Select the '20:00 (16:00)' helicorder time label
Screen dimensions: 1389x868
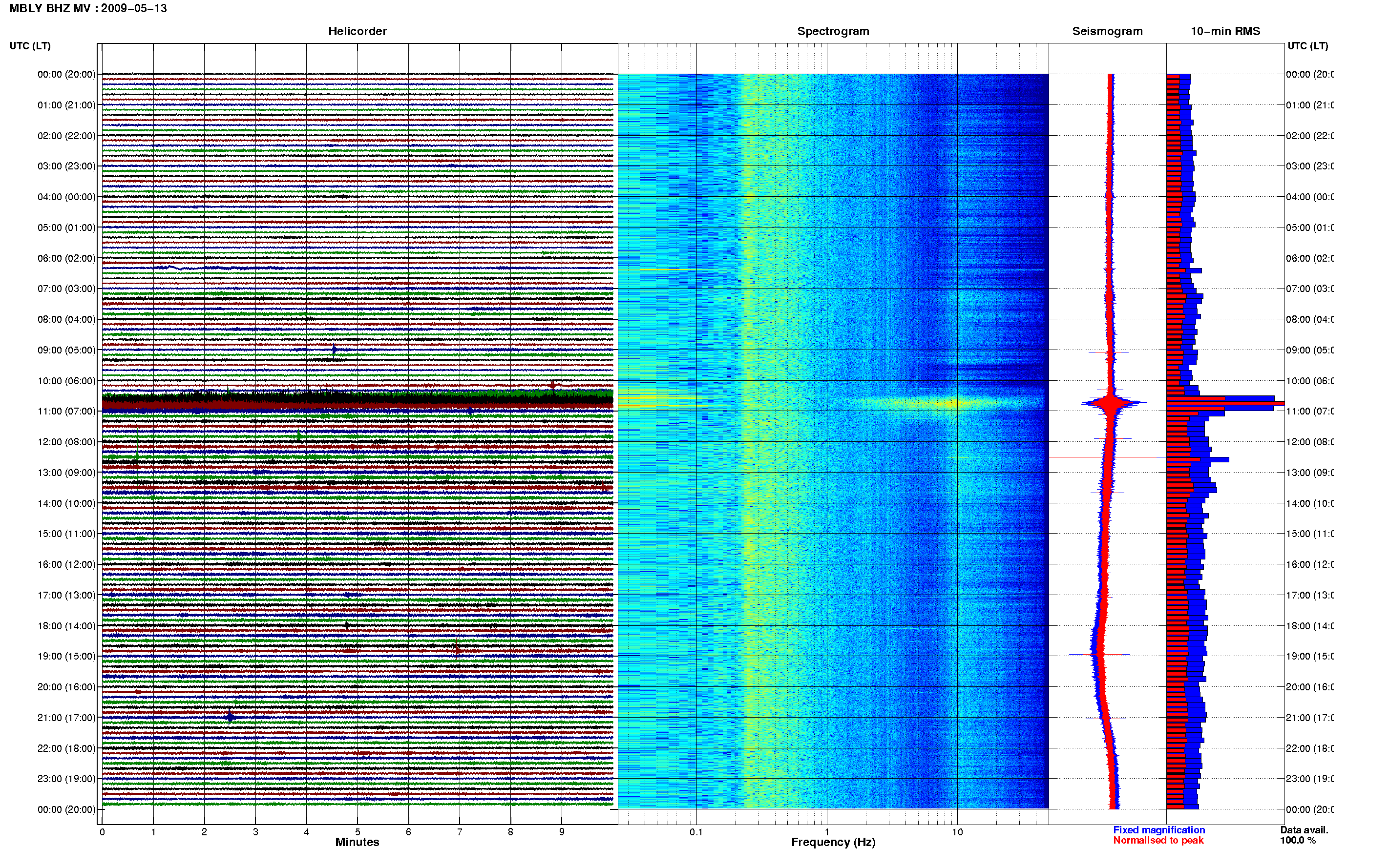tap(66, 687)
